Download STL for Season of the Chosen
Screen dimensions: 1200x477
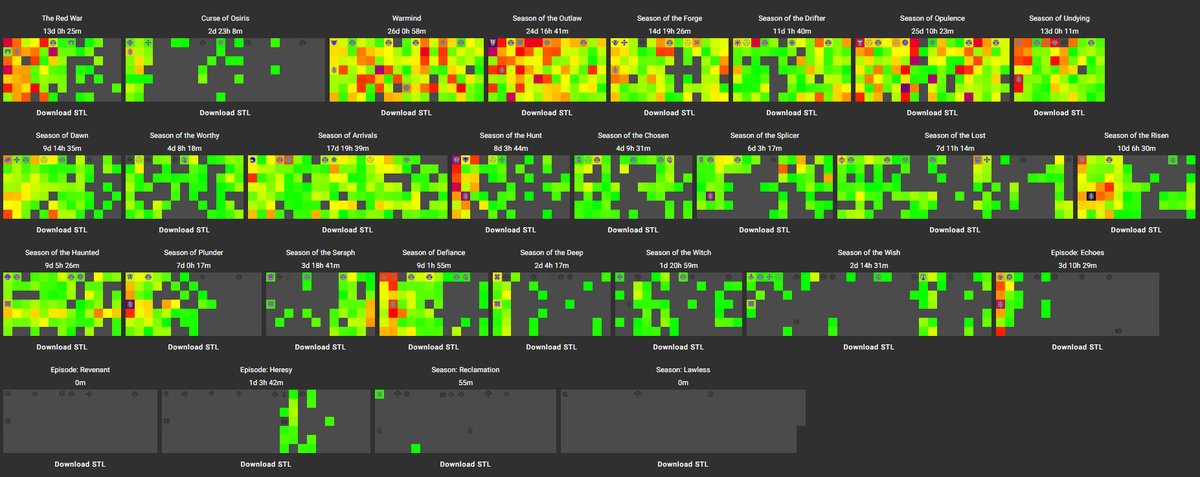tap(633, 230)
